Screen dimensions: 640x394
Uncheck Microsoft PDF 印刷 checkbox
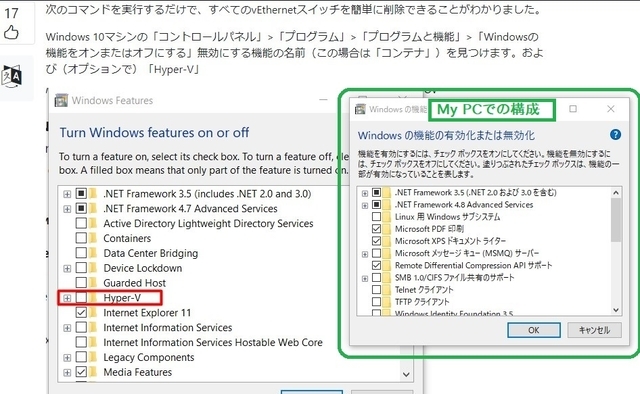[376, 229]
